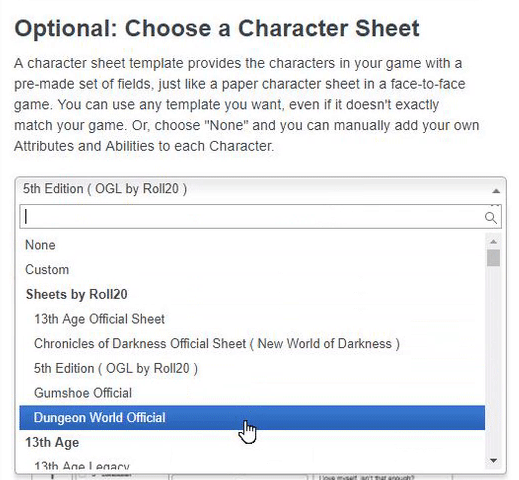The height and width of the screenshot is (480, 519).
Task: Collapse dropdown using the up arrow
Action: [496, 191]
